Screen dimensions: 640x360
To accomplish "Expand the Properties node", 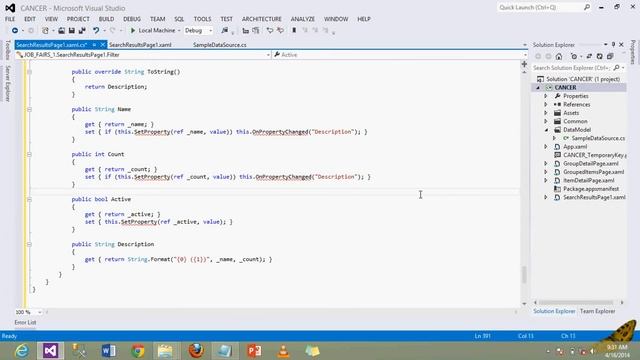I will point(546,96).
